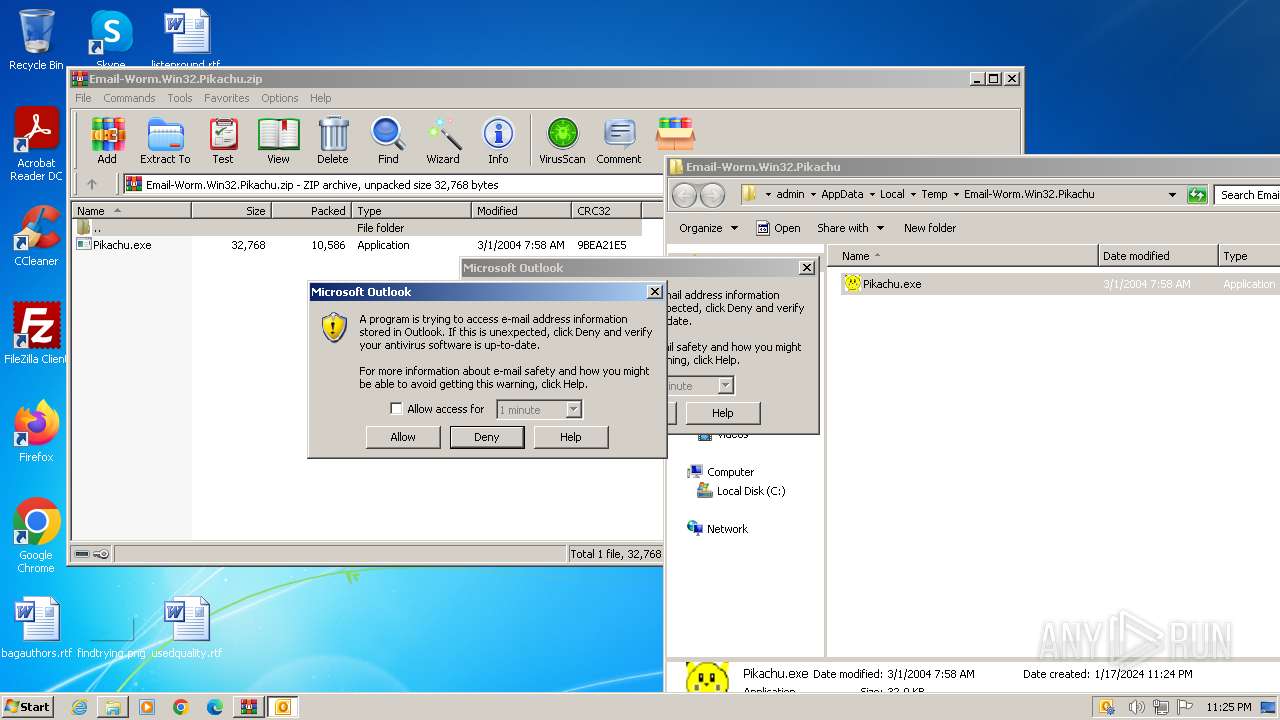1280x720 pixels.
Task: Sort by Name column in WinRAR
Action: click(x=131, y=211)
